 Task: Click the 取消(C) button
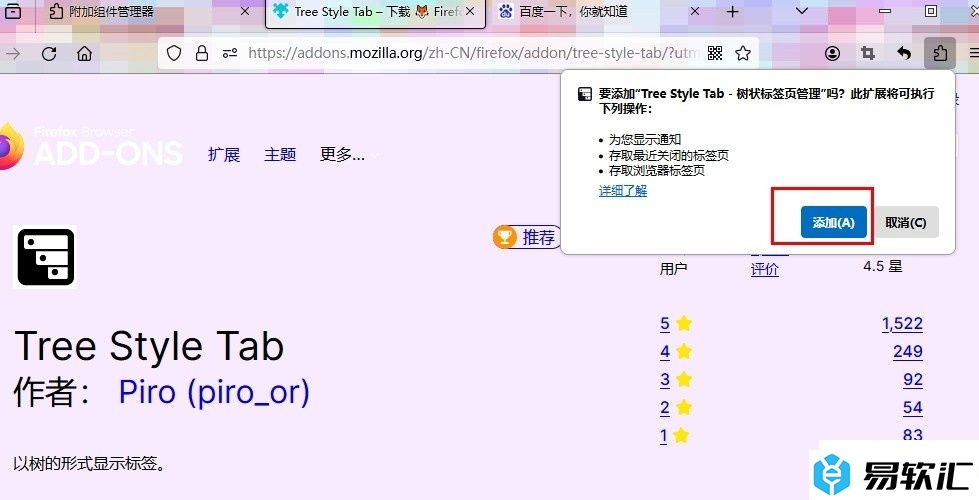pos(905,222)
